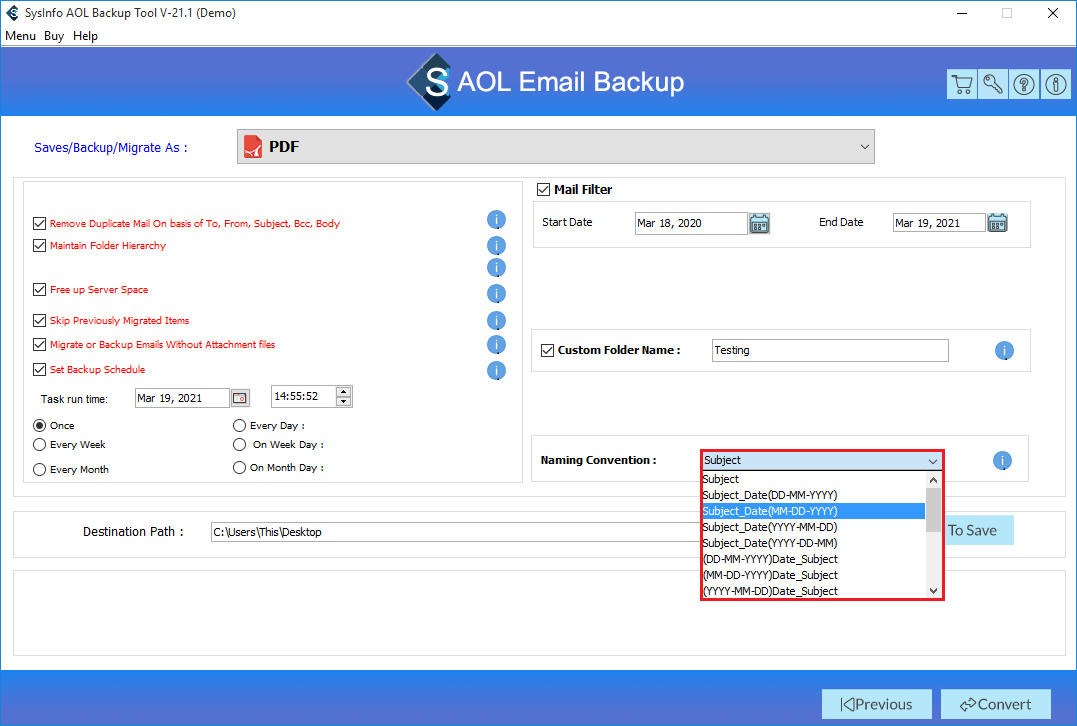Select (DD-MM-YYYY)Date_Subject naming option
The width and height of the screenshot is (1077, 726).
point(770,559)
